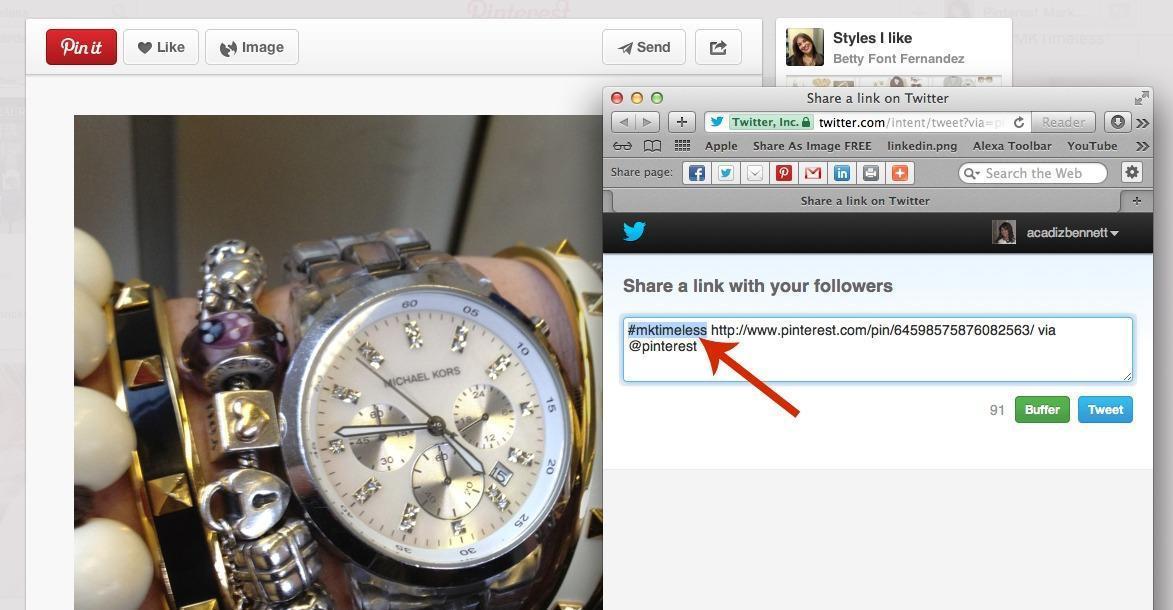Click the Twitter bird logo in header
This screenshot has width=1173, height=610.
634,231
